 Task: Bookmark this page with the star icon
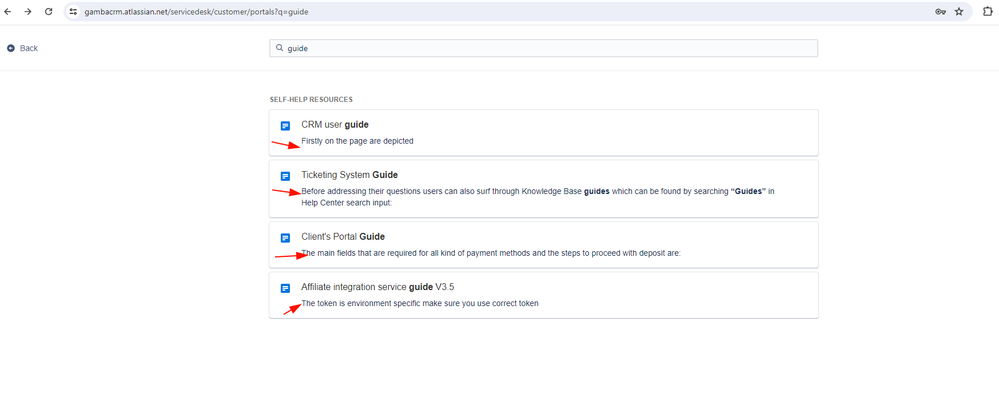pos(959,11)
